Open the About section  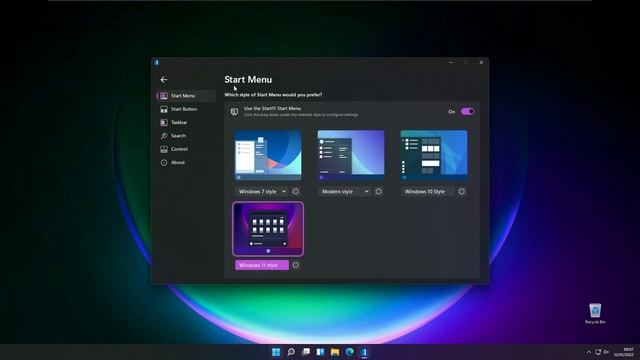pos(186,162)
